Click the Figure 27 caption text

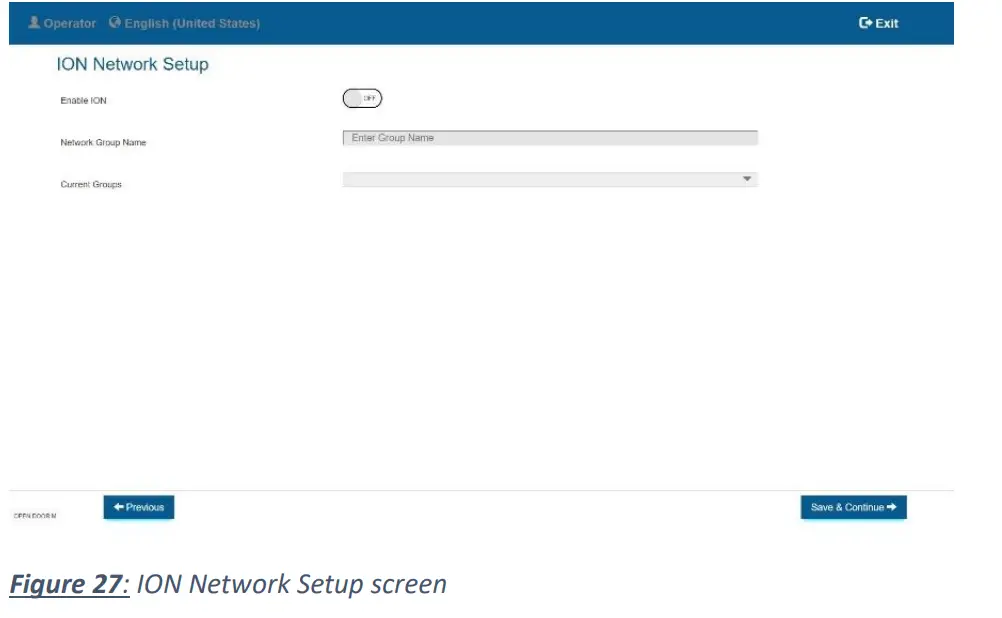228,584
